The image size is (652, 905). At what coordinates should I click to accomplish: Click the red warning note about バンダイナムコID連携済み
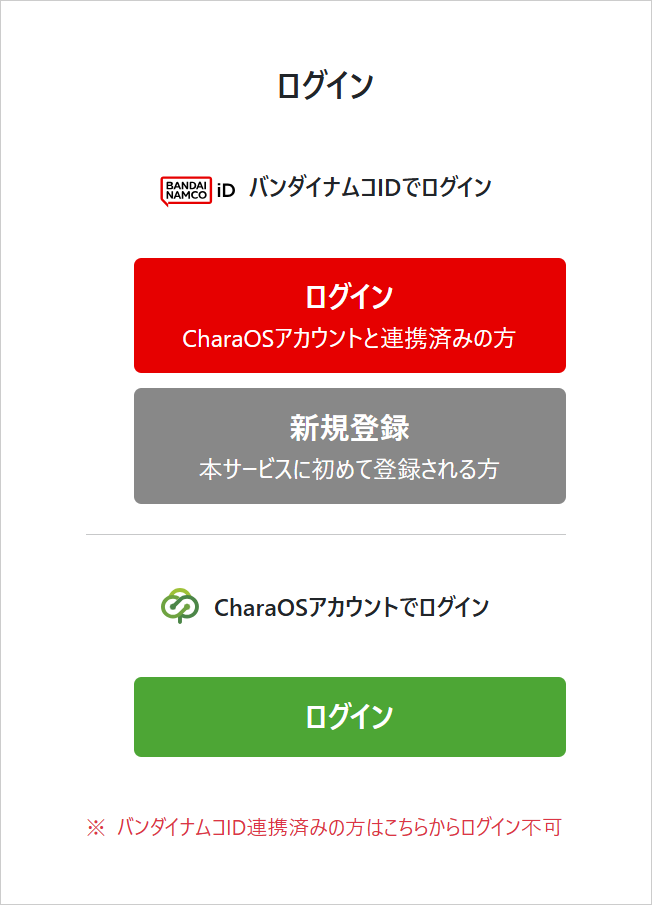point(338,828)
